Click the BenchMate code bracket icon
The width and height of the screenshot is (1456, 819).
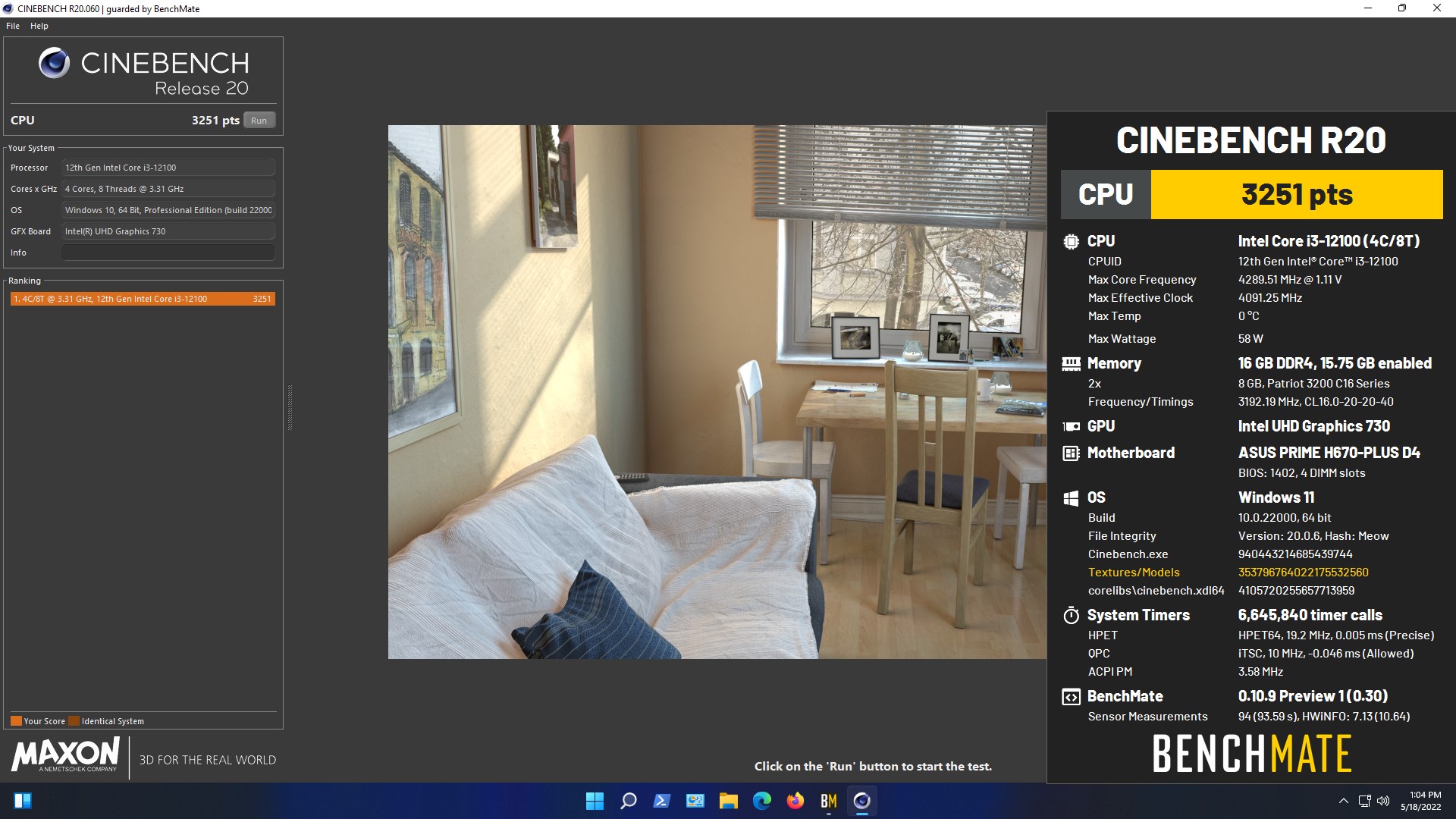point(1071,697)
